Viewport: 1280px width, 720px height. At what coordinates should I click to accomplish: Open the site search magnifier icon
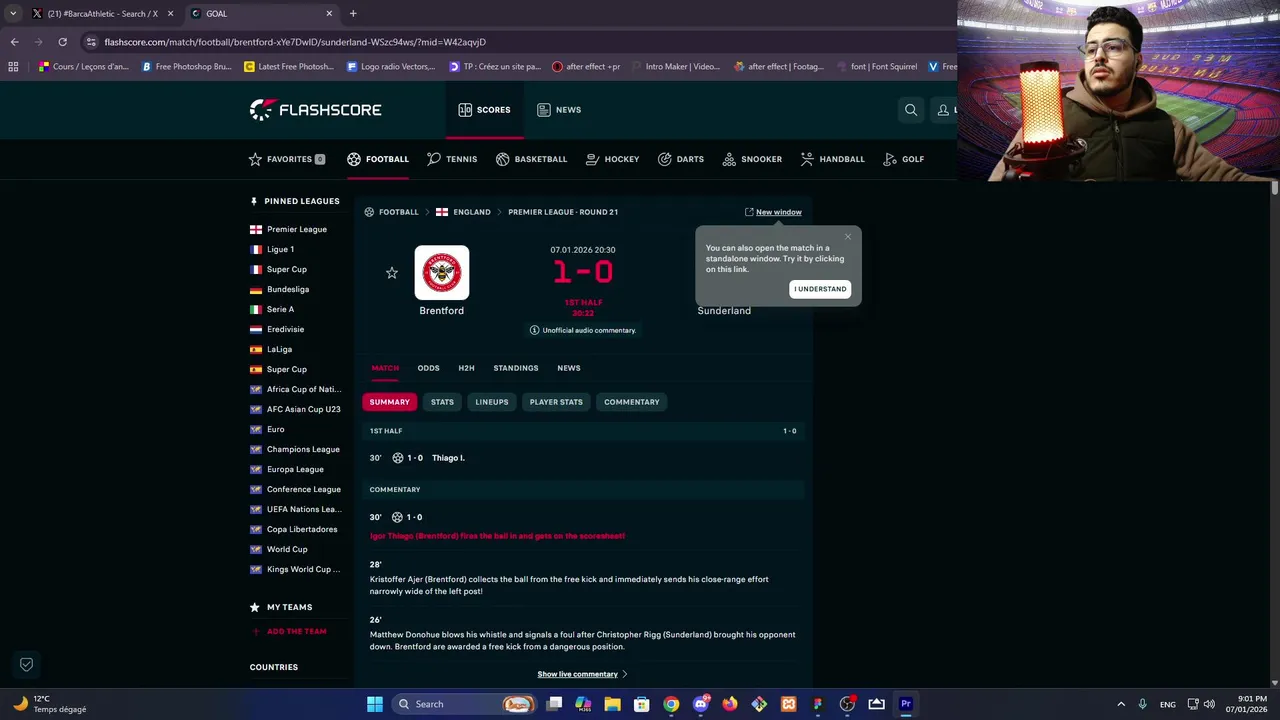(910, 110)
